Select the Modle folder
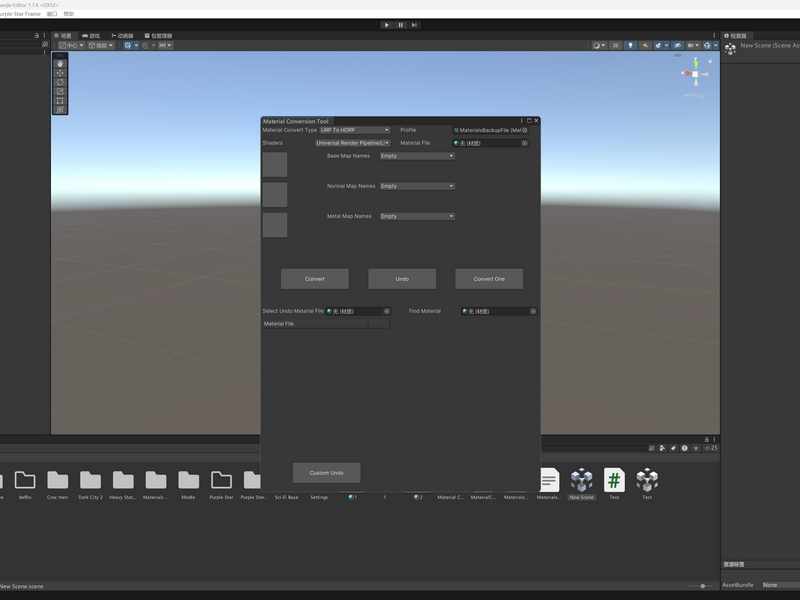This screenshot has height=600, width=800. (x=188, y=485)
